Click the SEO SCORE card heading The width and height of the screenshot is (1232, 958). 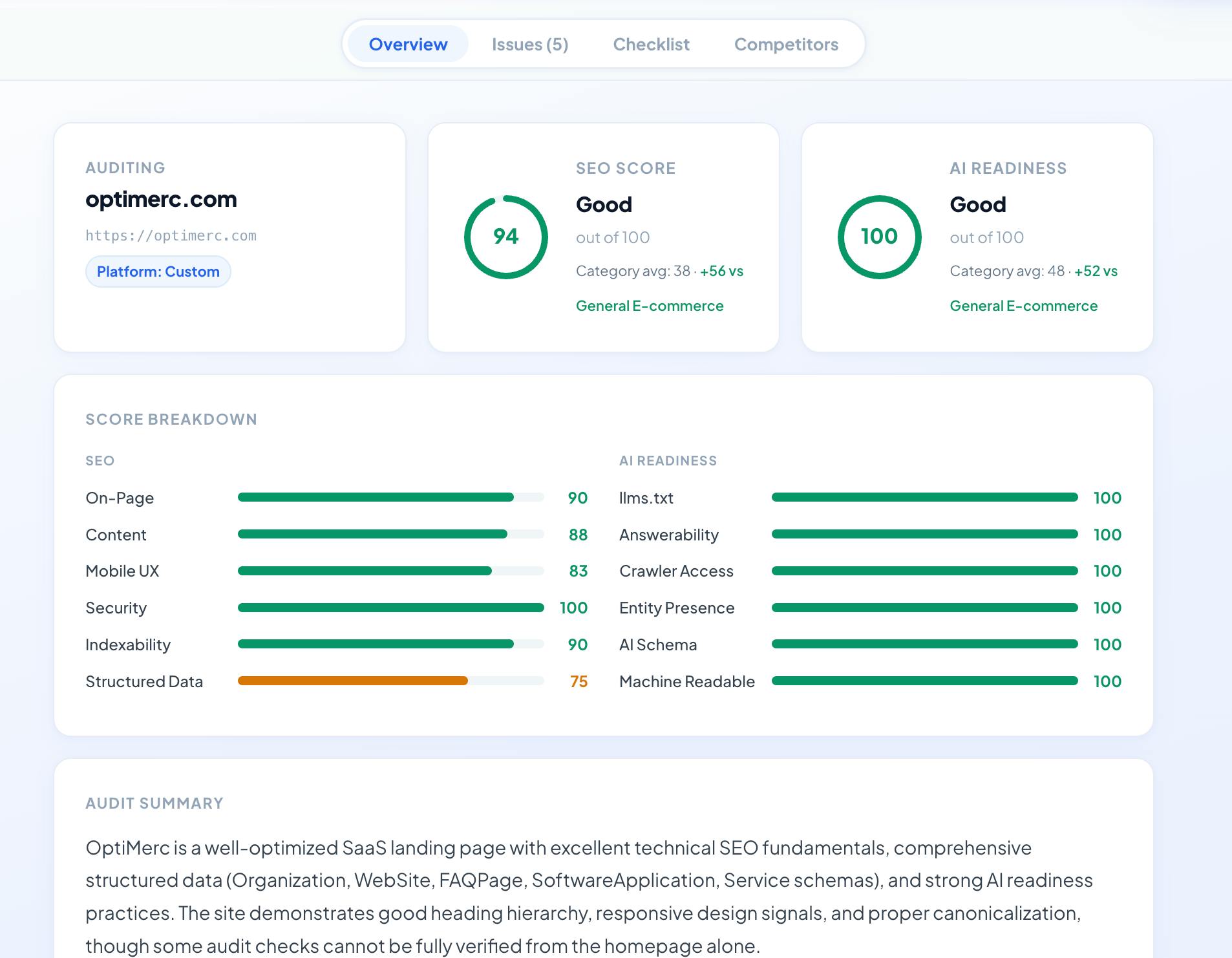626,168
